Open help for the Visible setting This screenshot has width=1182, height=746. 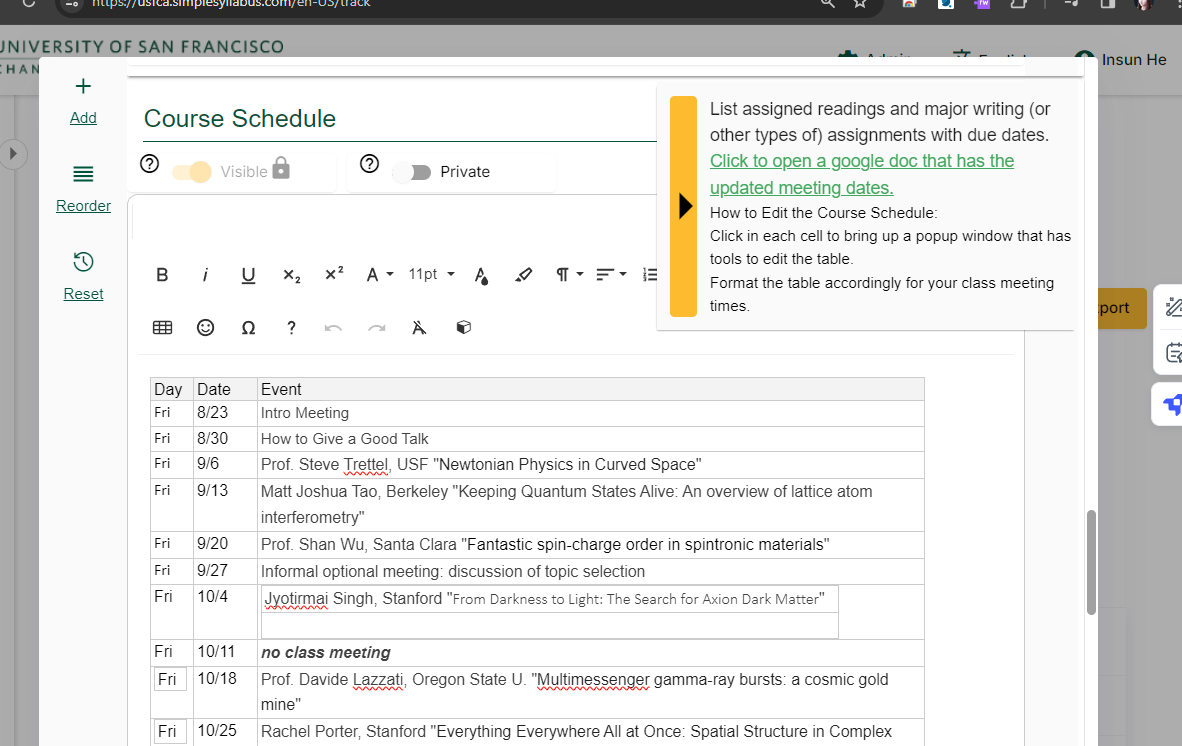pos(149,164)
